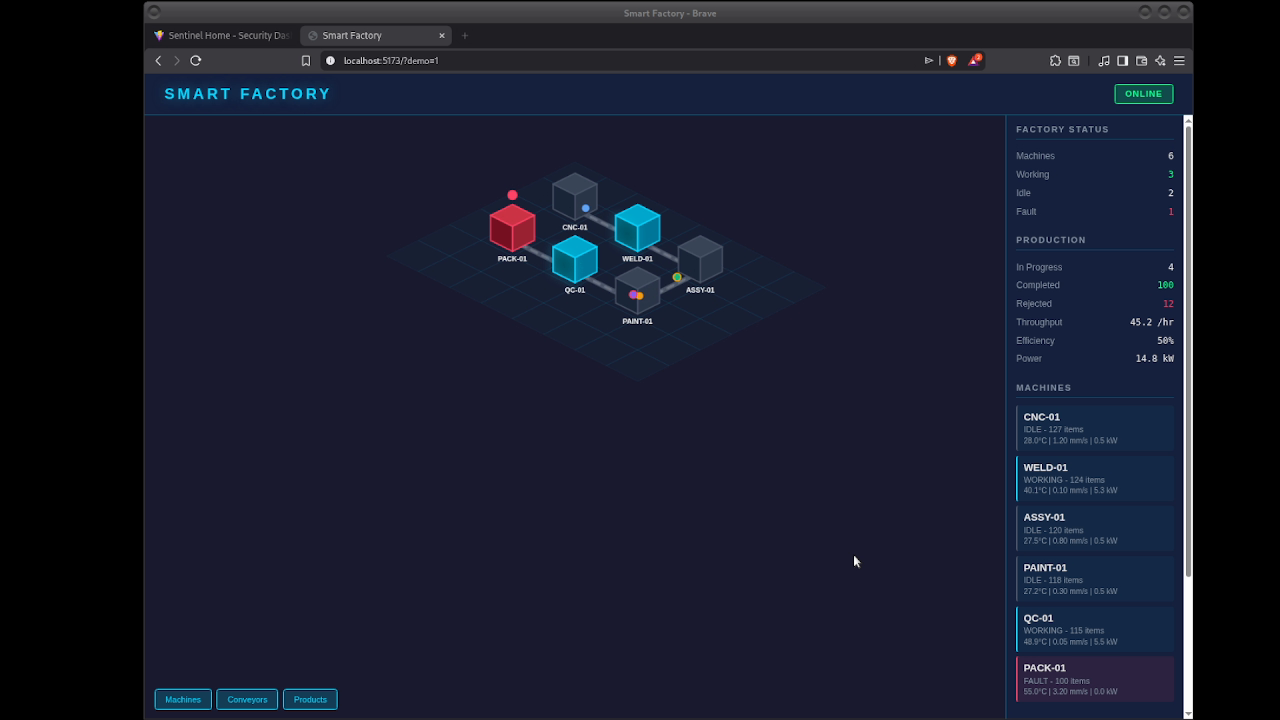This screenshot has width=1280, height=720.
Task: Switch to the Sentinel Home tab
Action: [222, 35]
